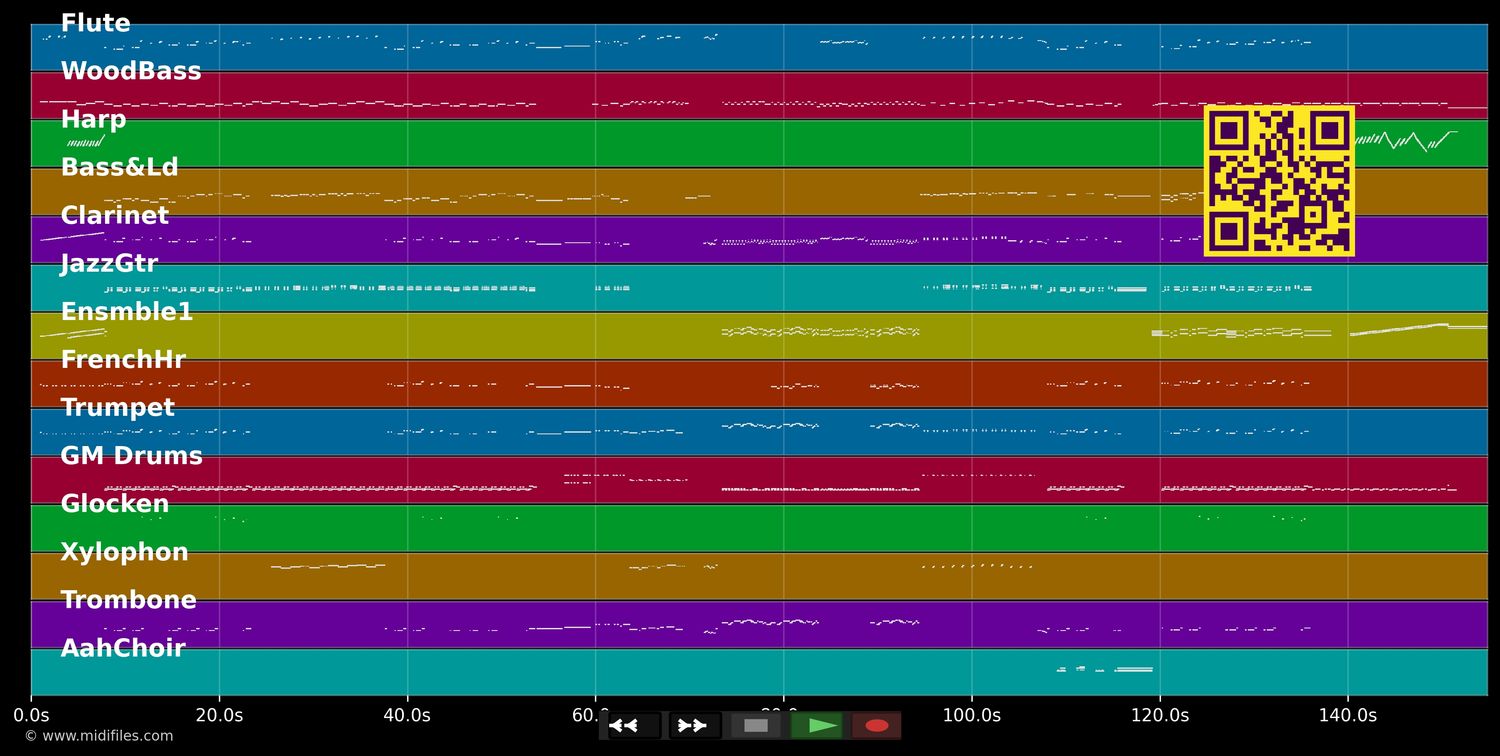This screenshot has height=756, width=1500.
Task: Click the JazzGtr track name
Action: (109, 264)
